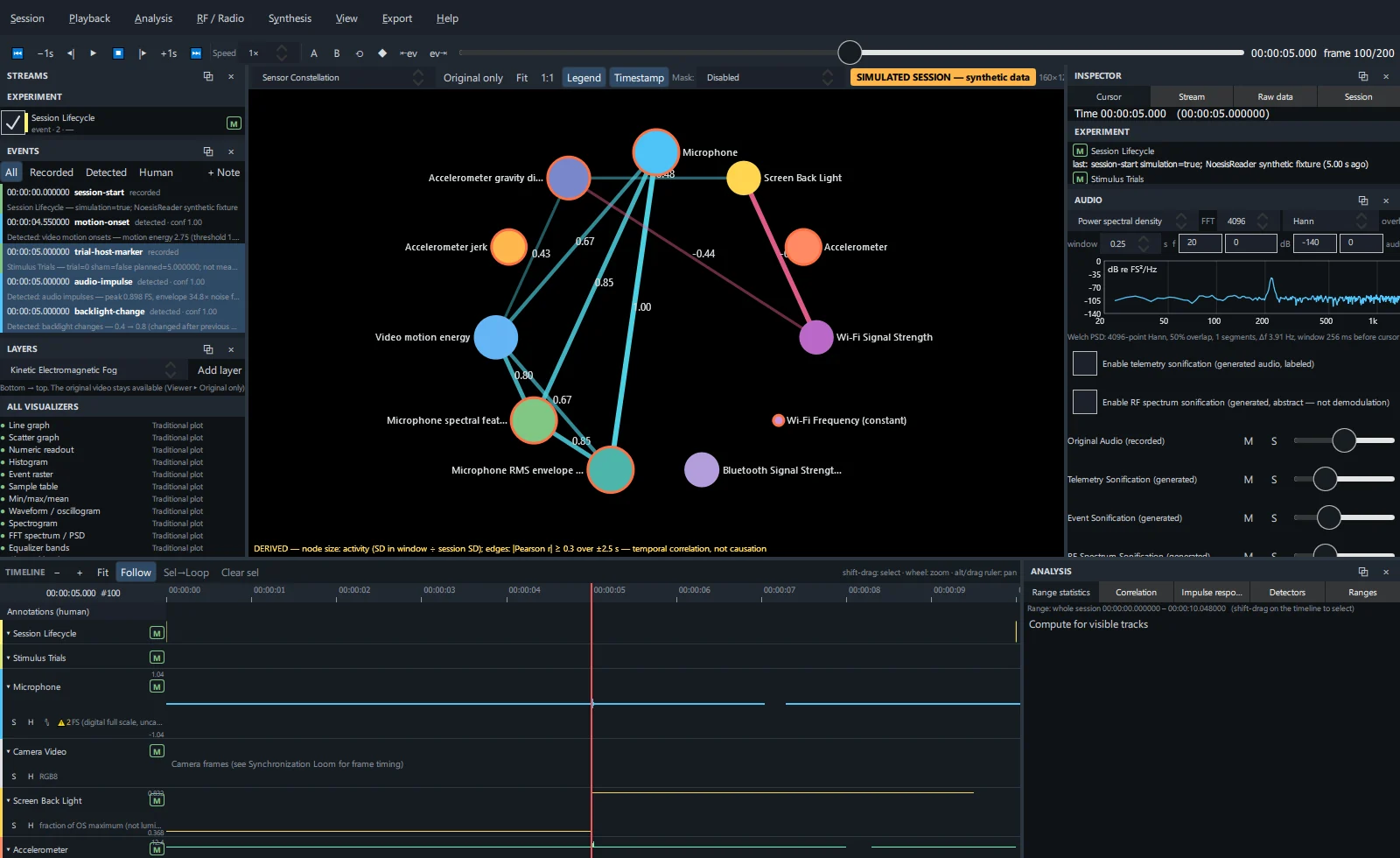Solo Original Audio (recorded)
This screenshot has height=858, width=1400.
tap(1274, 441)
